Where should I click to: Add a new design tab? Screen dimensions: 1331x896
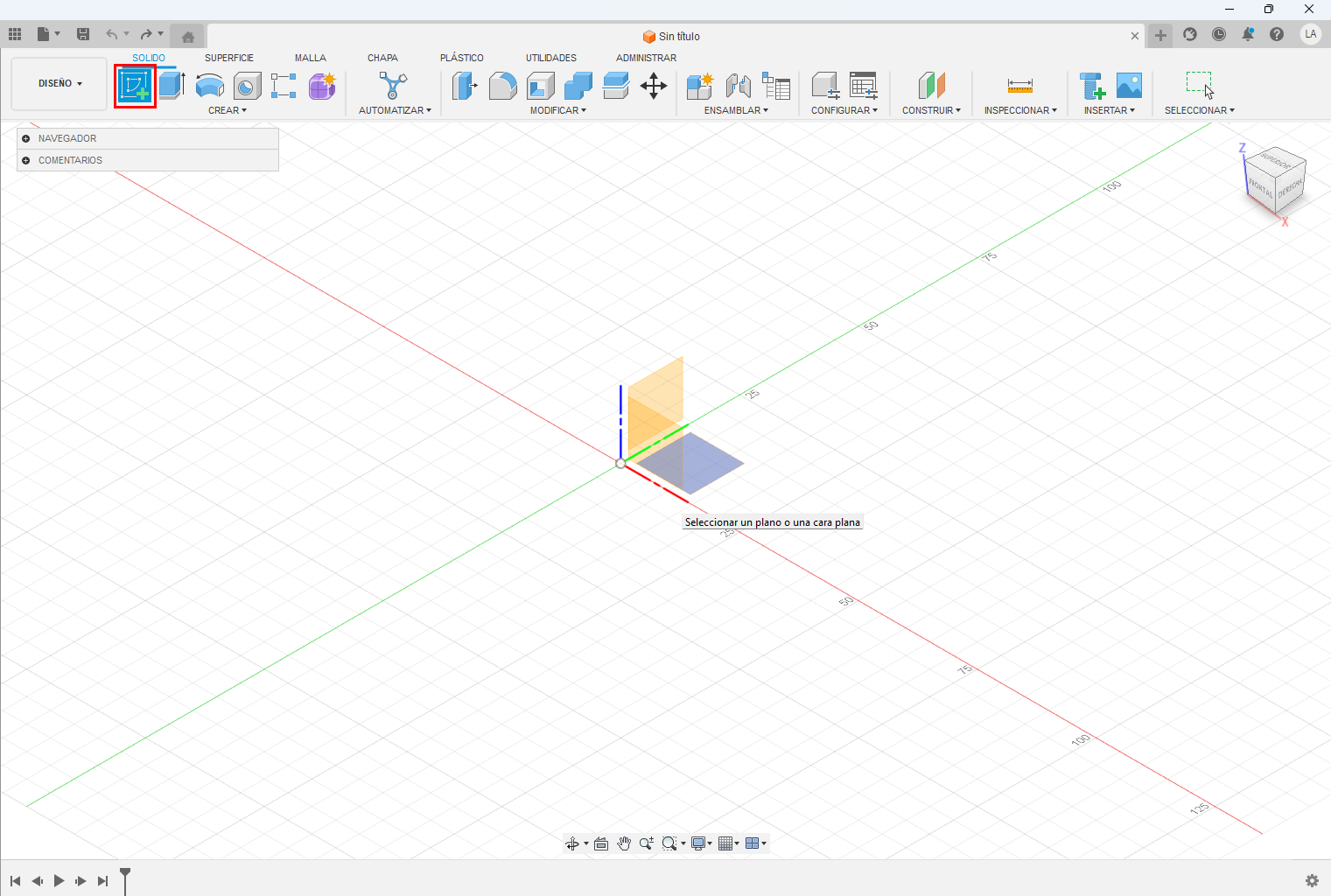(1160, 36)
